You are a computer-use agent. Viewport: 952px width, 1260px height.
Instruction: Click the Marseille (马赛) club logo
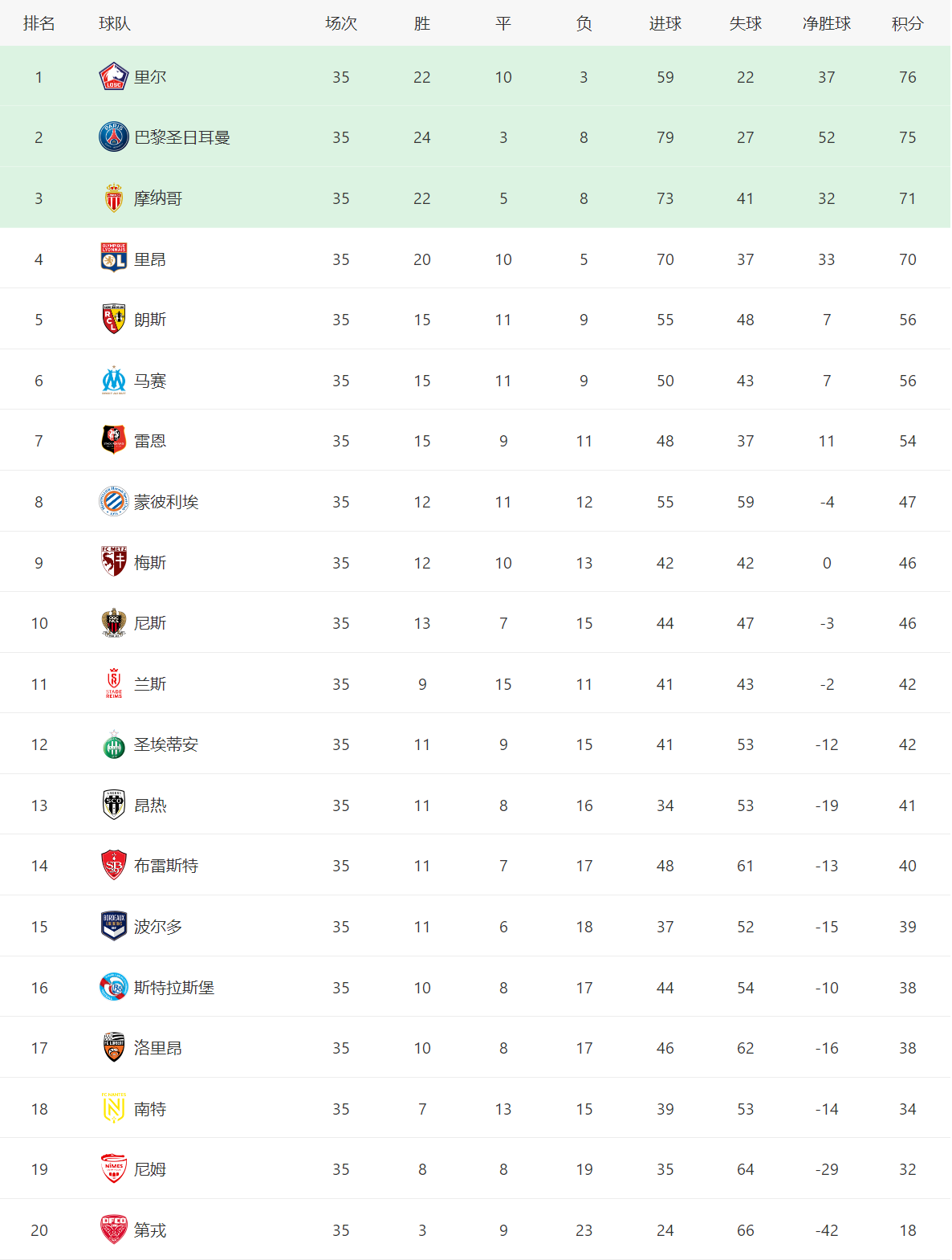[x=113, y=381]
